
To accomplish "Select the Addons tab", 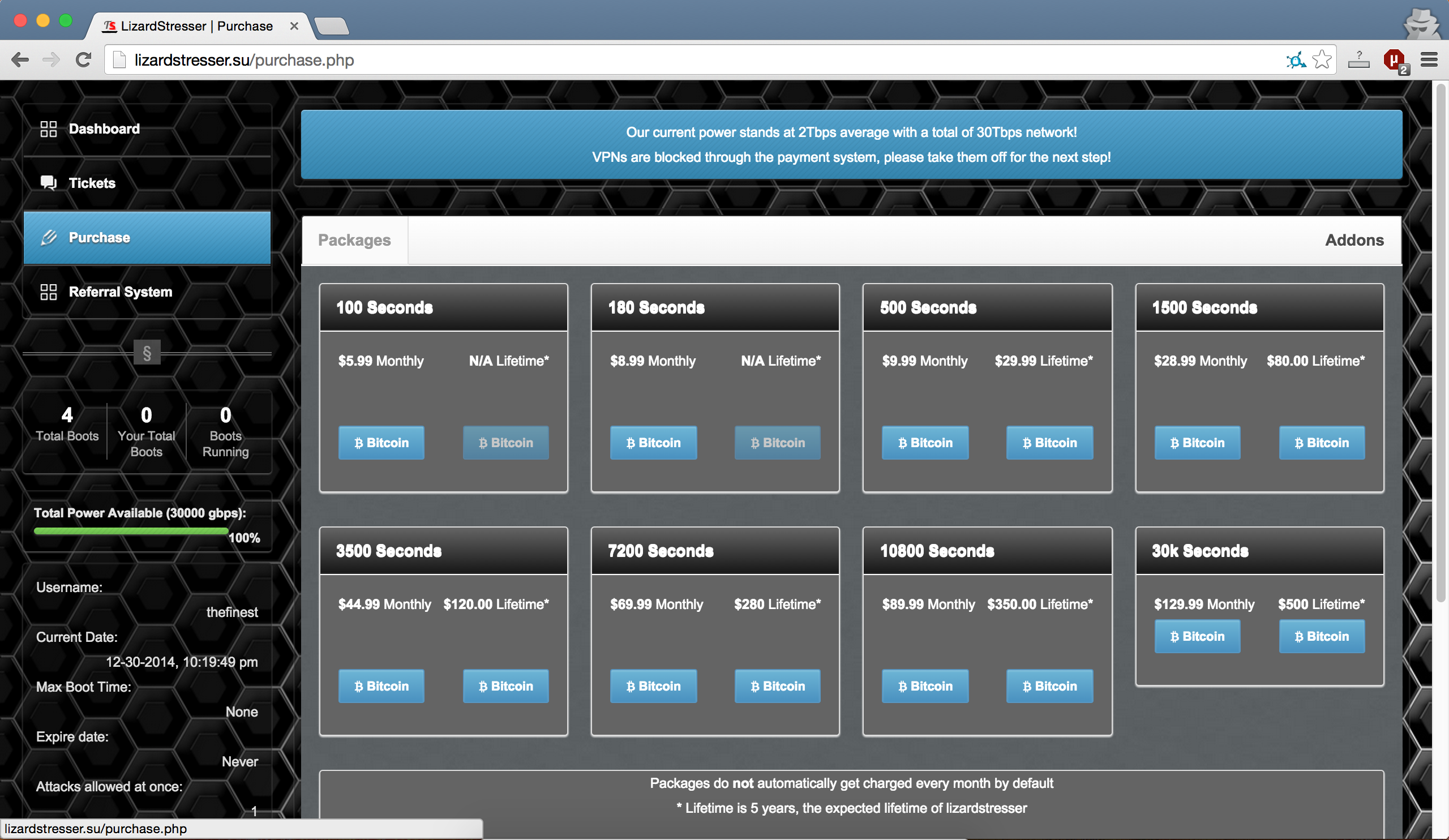I will [1353, 240].
